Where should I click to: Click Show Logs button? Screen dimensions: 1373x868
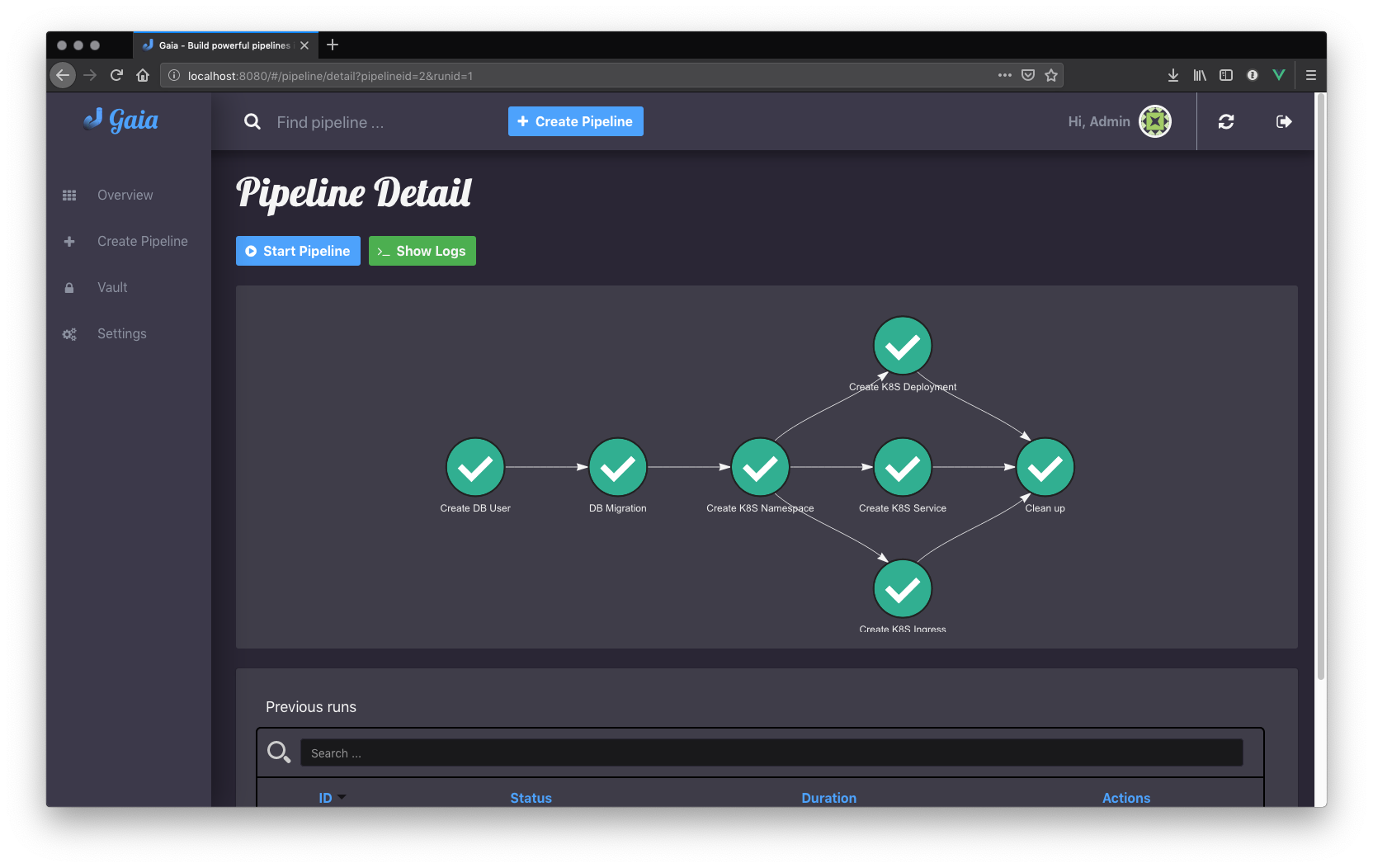click(x=422, y=251)
